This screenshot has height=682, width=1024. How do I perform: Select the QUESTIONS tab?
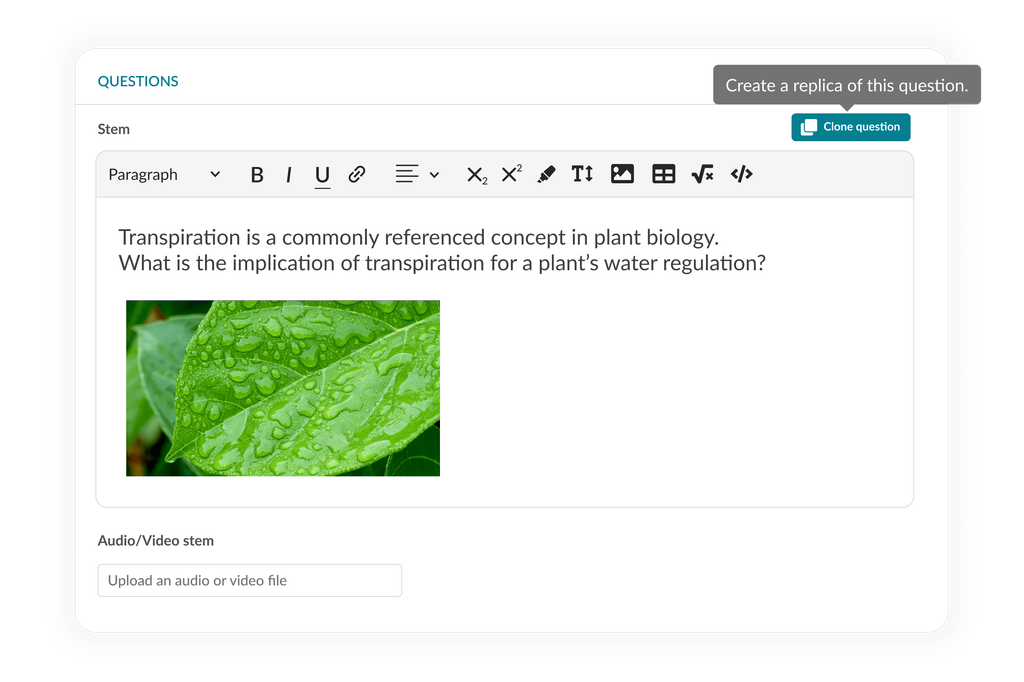pyautogui.click(x=137, y=81)
